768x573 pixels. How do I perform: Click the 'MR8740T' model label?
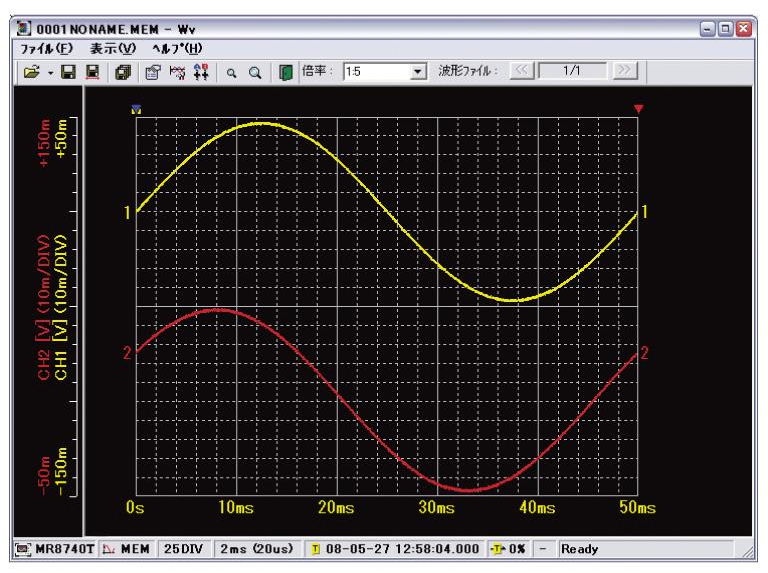point(65,549)
